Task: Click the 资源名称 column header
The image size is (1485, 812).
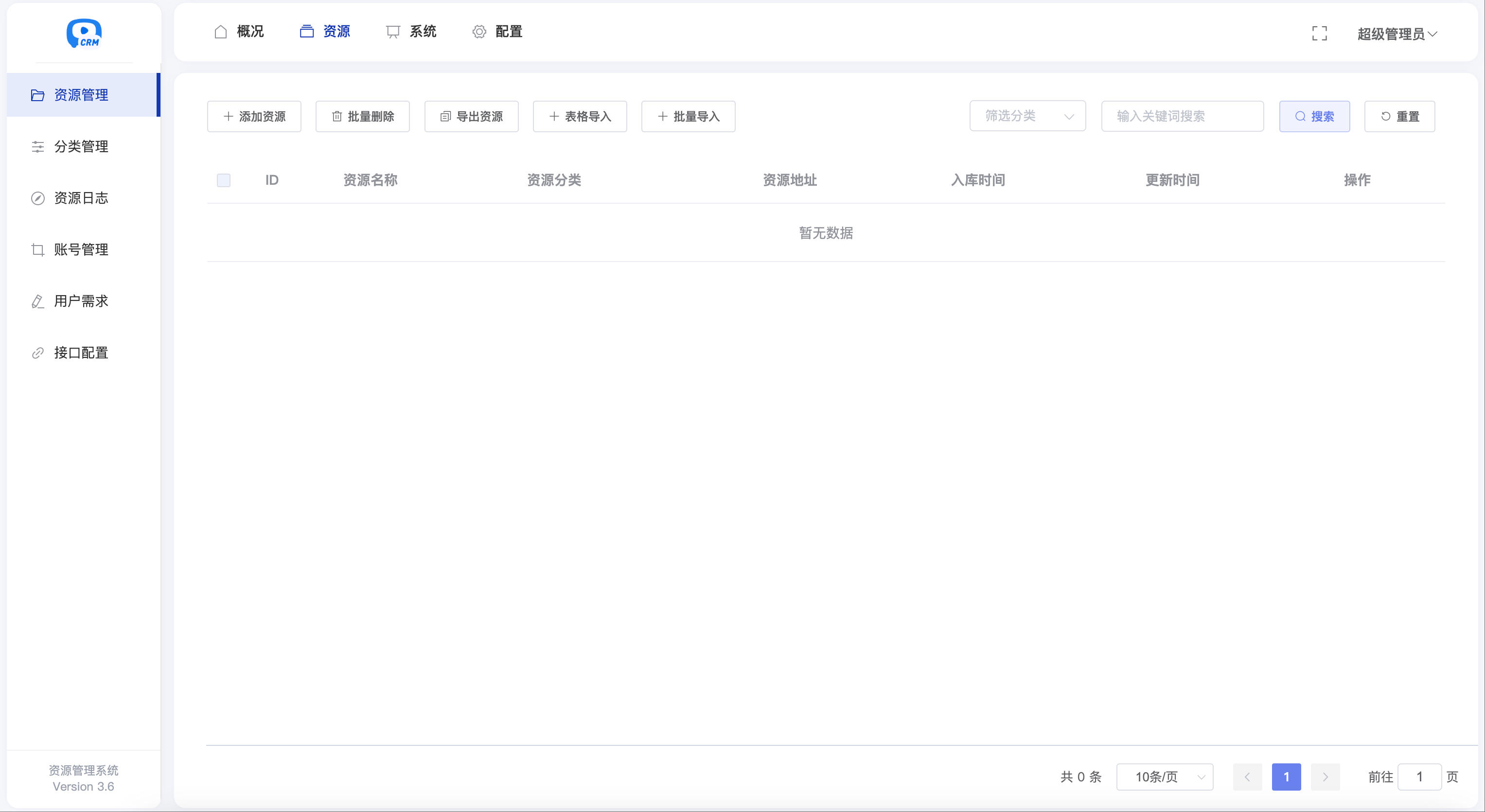Action: pos(370,180)
